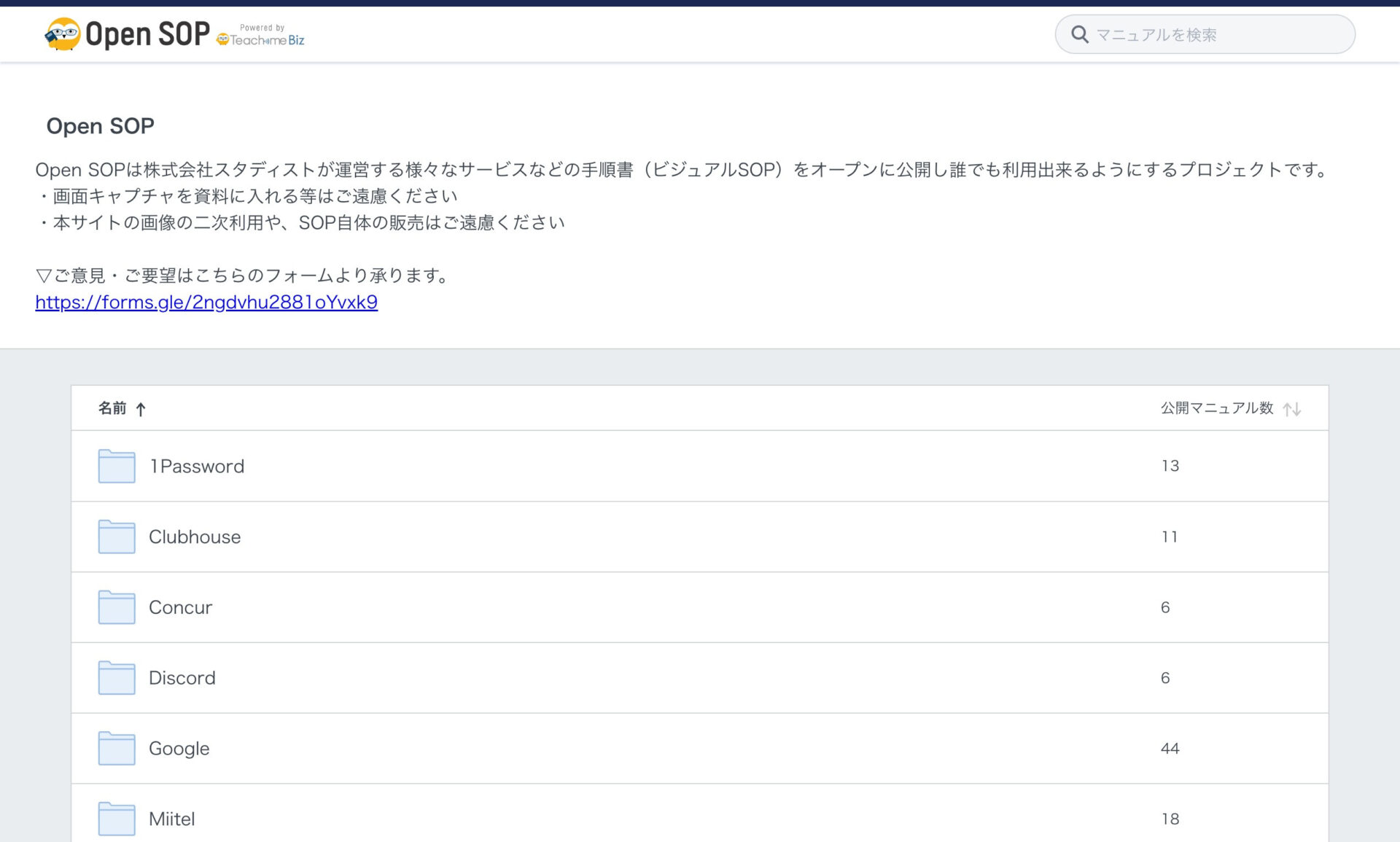The width and height of the screenshot is (1400, 842).
Task: Select the Miitel folder name
Action: coord(172,819)
